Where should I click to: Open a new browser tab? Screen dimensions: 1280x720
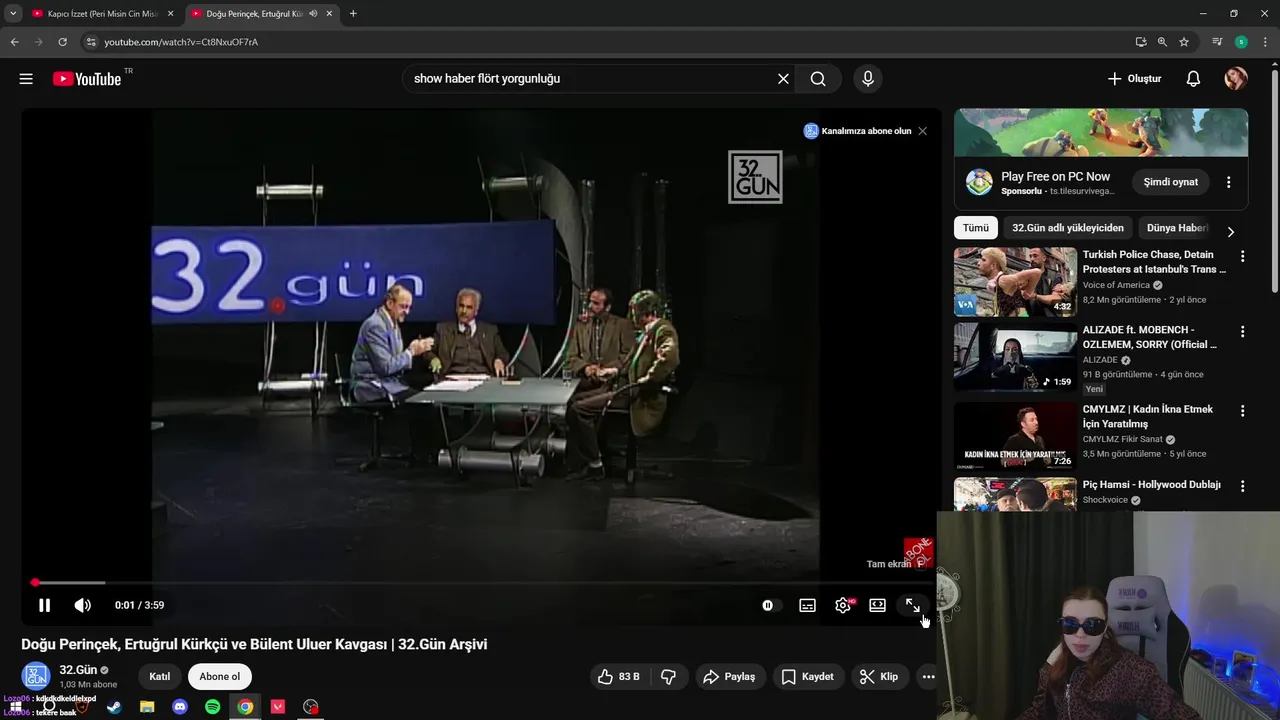tap(353, 14)
